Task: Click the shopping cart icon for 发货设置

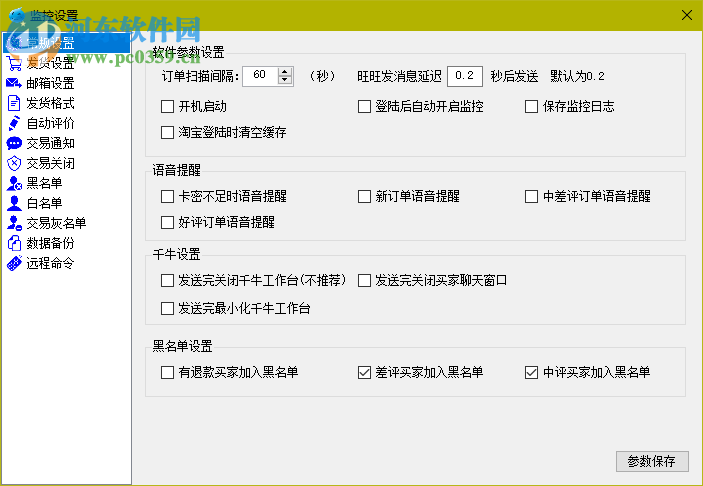Action: [14, 64]
